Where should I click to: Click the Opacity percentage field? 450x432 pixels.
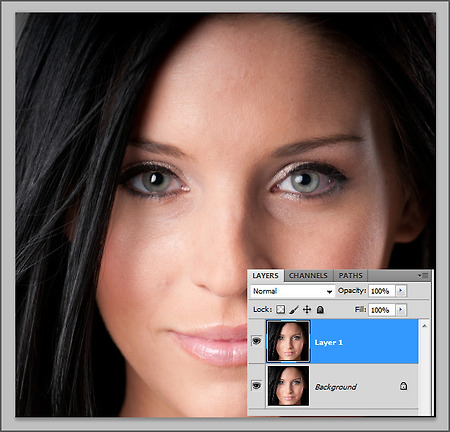pos(381,291)
